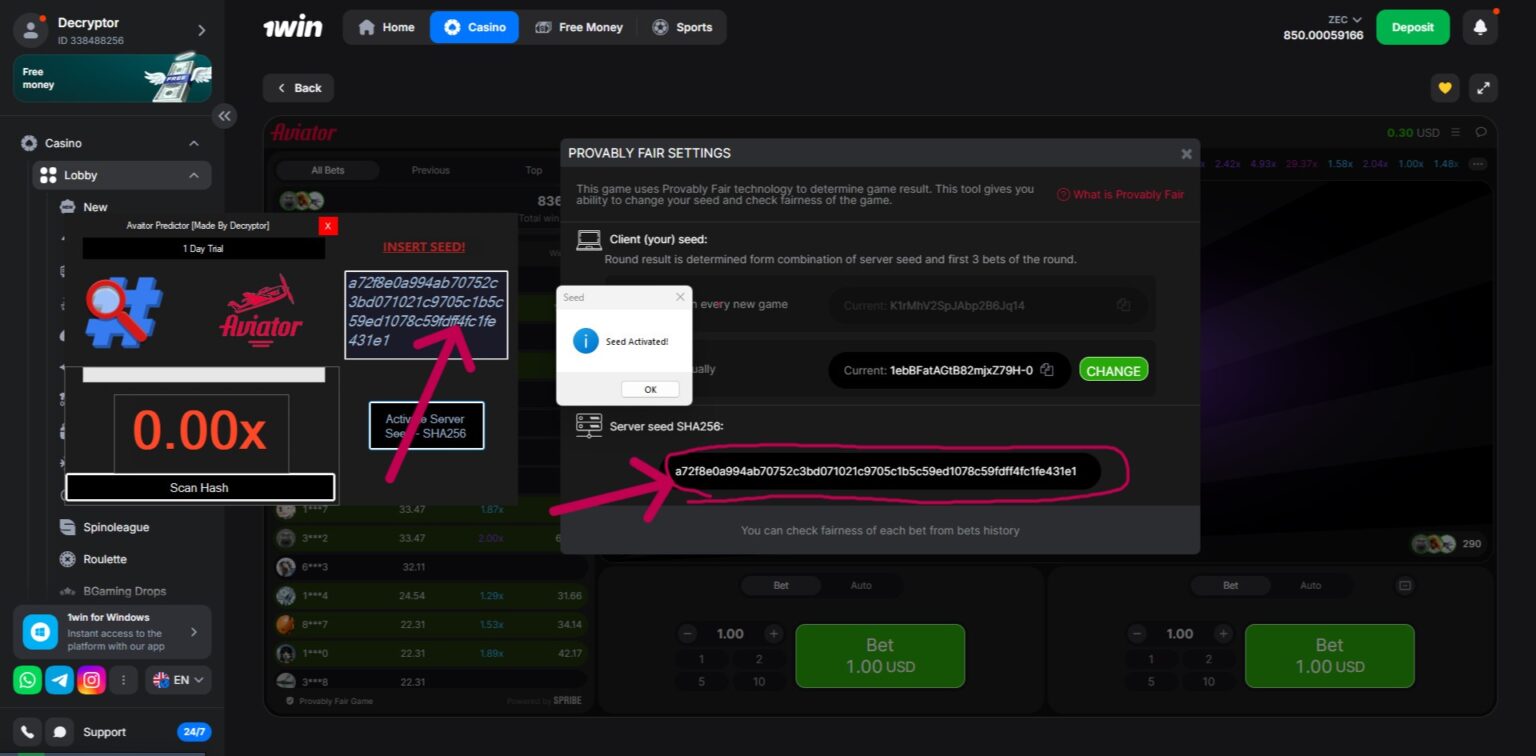This screenshot has height=756, width=1536.
Task: Open the EN language selector
Action: point(177,680)
